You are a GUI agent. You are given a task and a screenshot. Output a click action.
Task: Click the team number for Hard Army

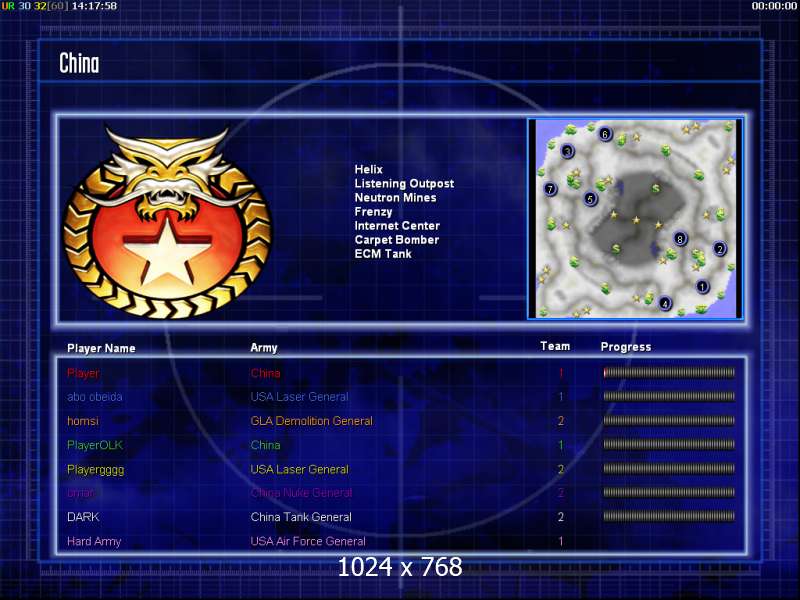click(x=560, y=541)
